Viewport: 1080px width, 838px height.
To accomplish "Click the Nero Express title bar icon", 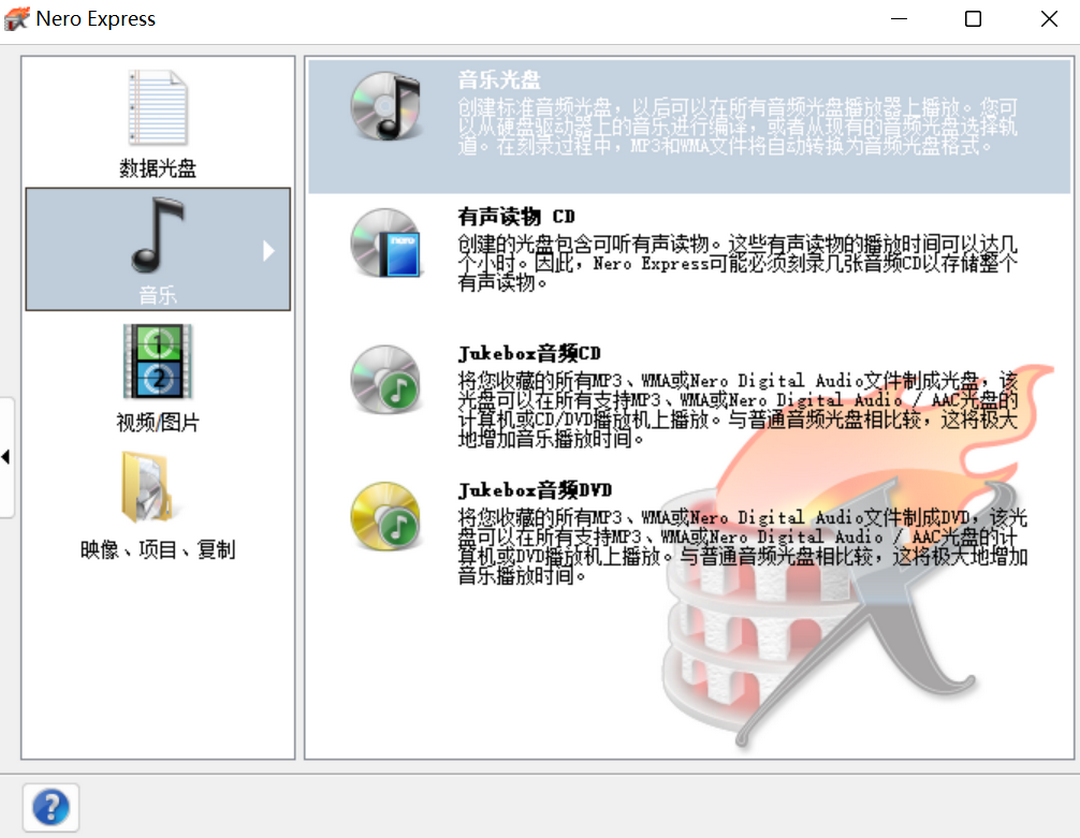I will tap(16, 18).
